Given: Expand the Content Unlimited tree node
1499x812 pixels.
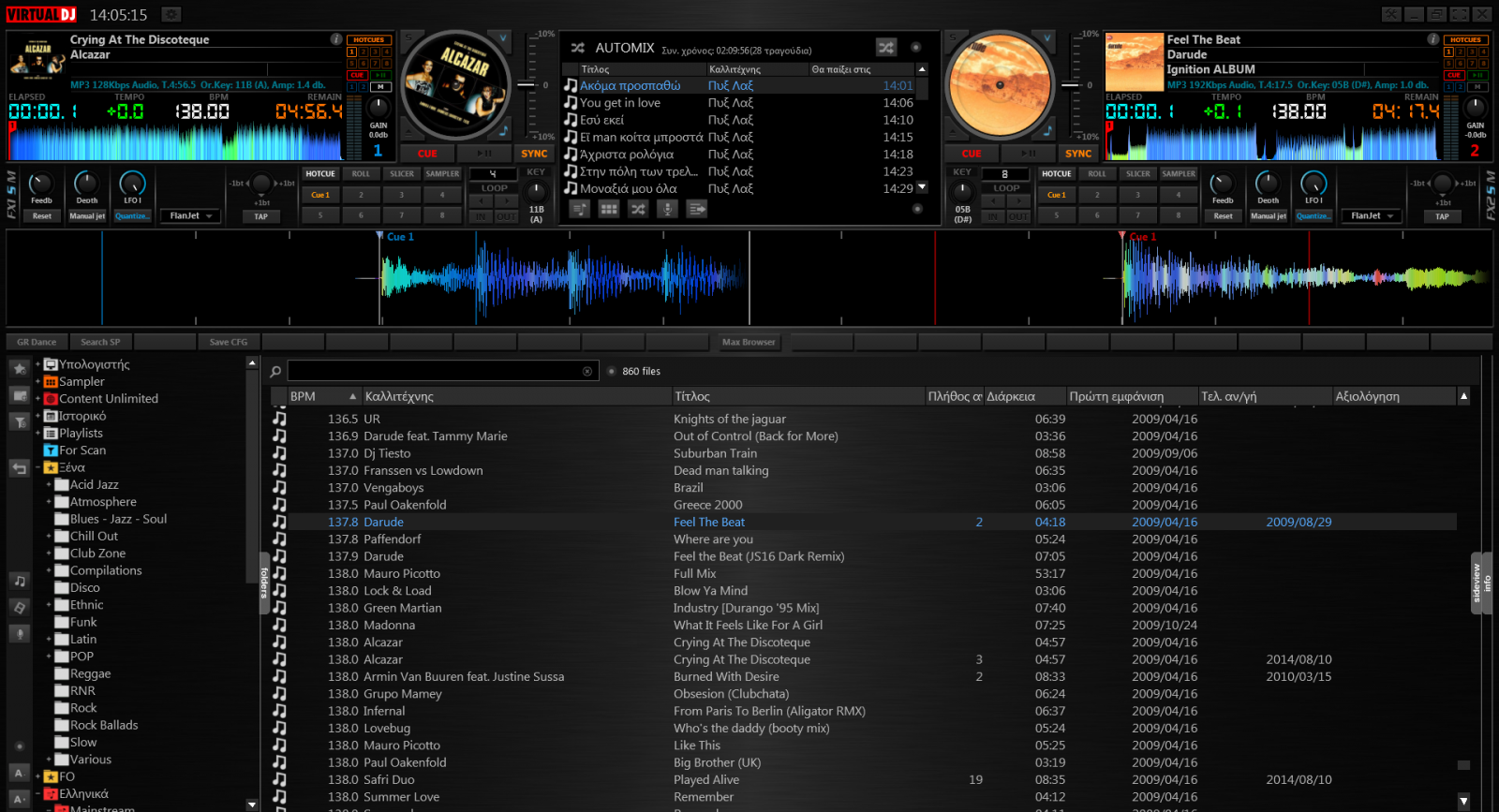Looking at the screenshot, I should 38,399.
